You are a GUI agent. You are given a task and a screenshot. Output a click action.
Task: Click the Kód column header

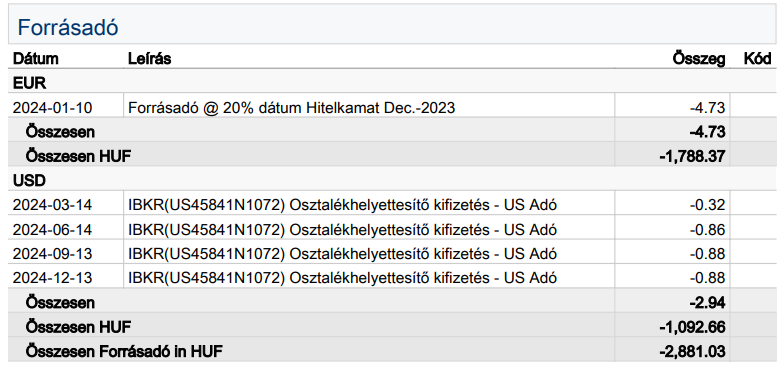click(758, 58)
